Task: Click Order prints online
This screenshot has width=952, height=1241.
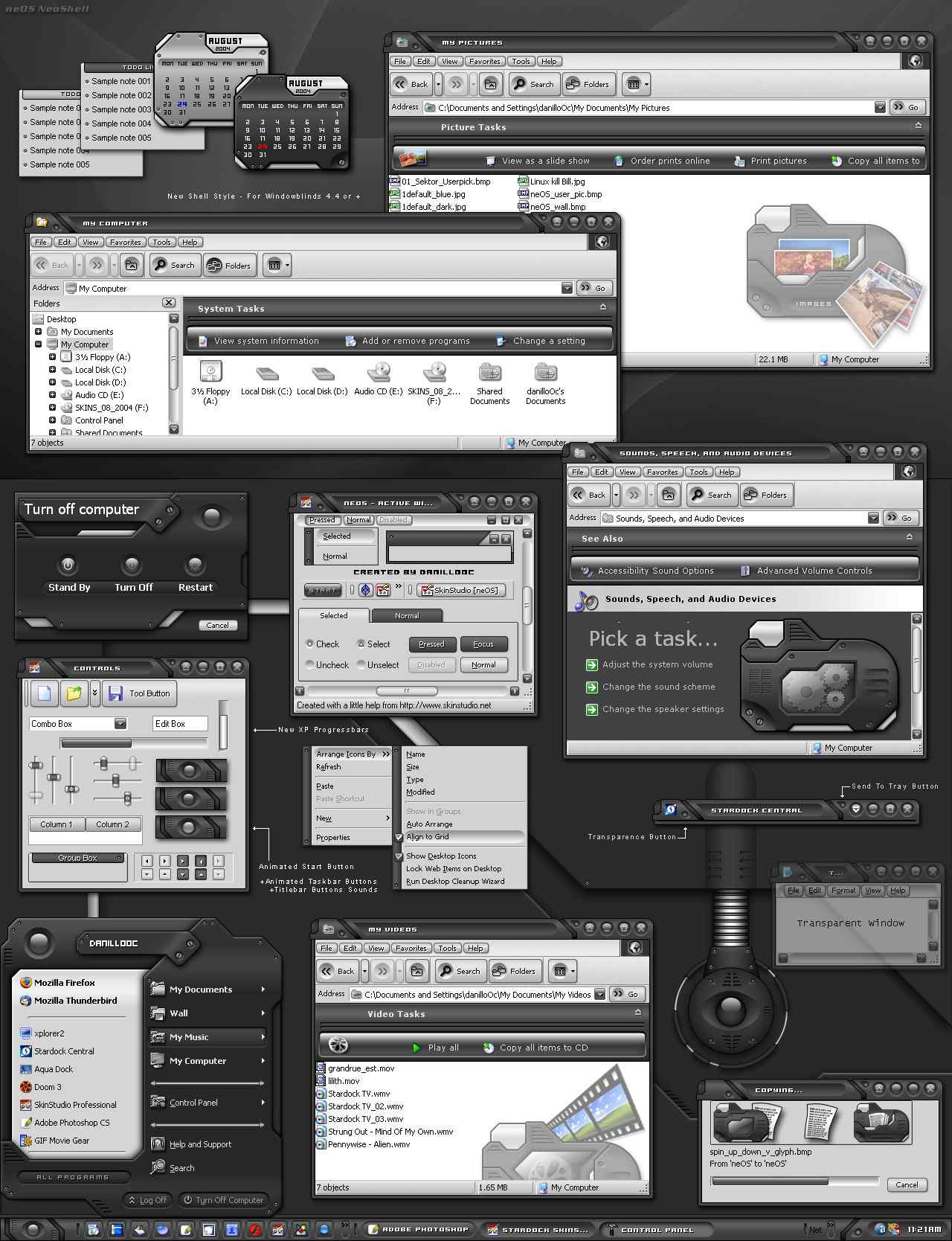Action: [x=661, y=161]
